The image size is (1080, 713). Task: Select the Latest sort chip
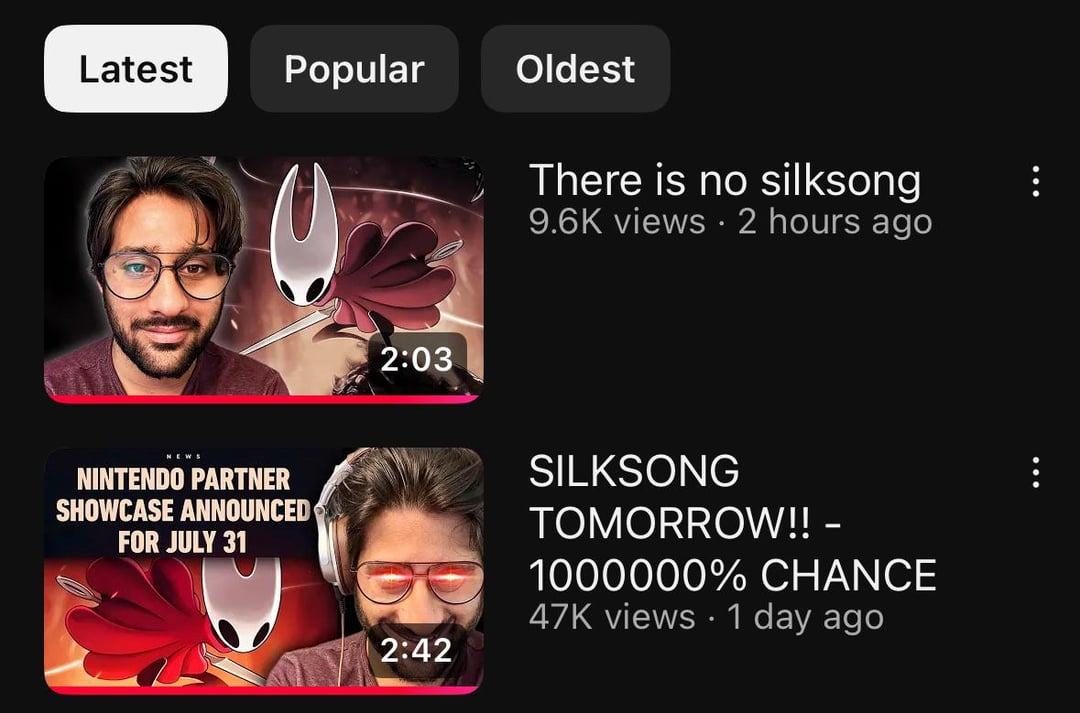[x=136, y=69]
